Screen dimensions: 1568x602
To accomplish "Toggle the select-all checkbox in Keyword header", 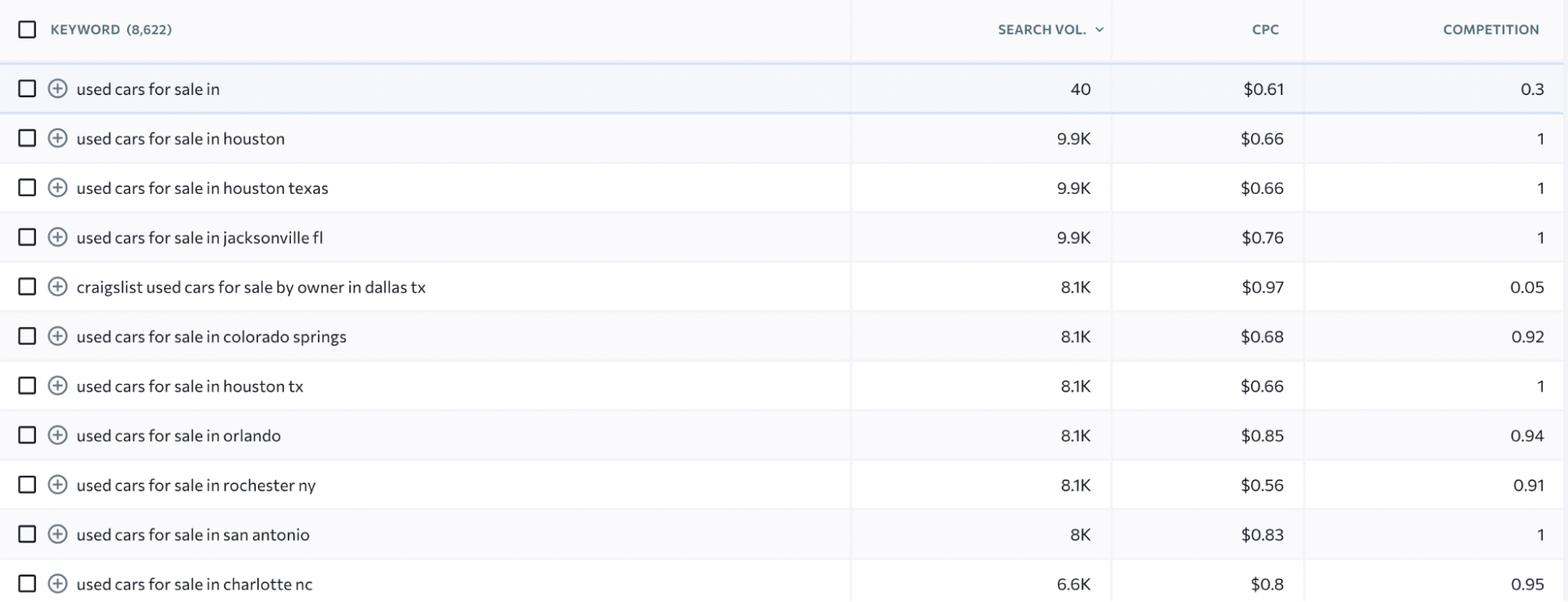I will coord(27,30).
